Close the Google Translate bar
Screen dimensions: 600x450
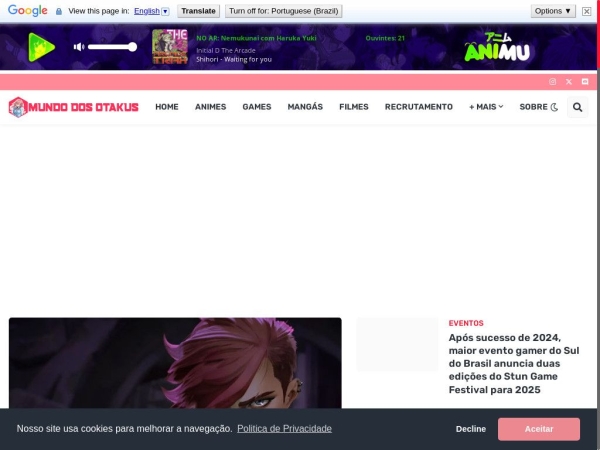click(586, 11)
